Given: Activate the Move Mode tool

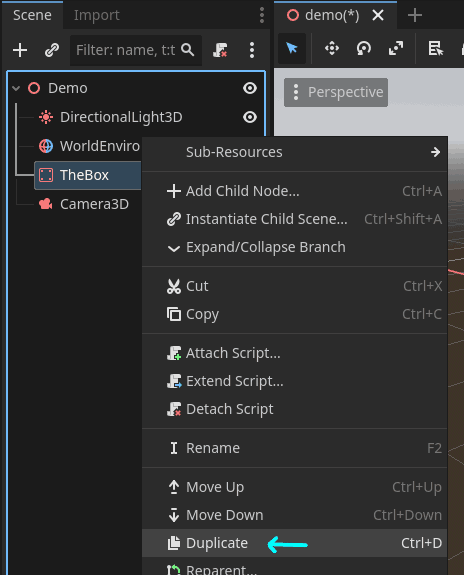Looking at the screenshot, I should 332,48.
